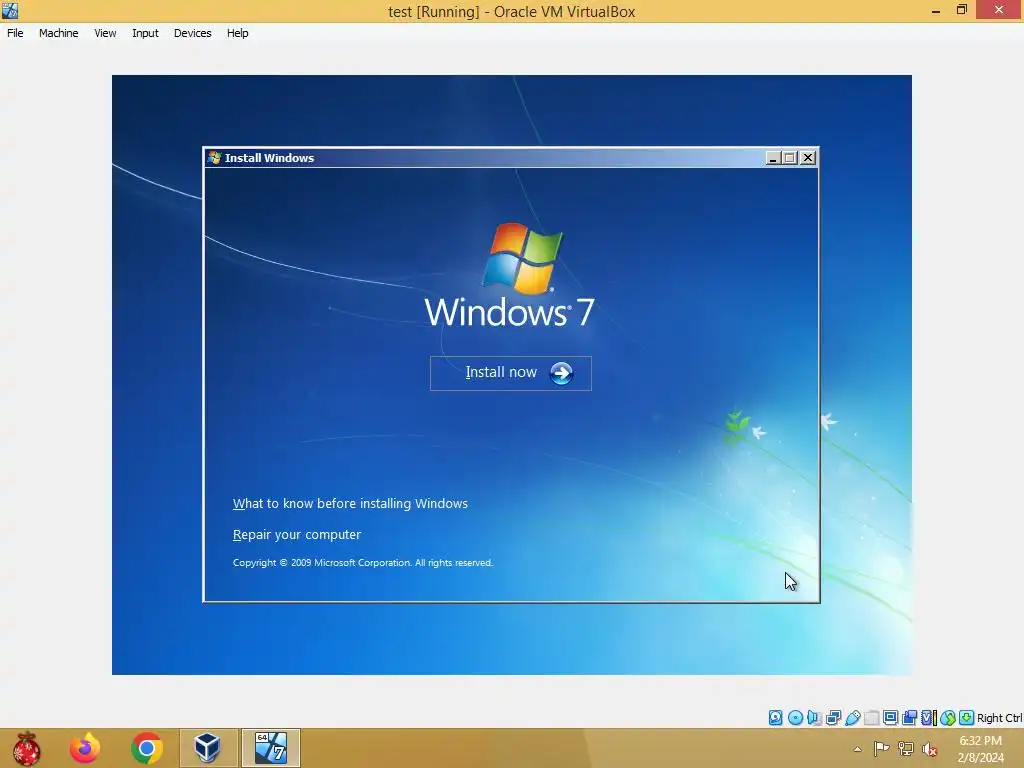Click the Microsoft copyright notice text
The height and width of the screenshot is (768, 1024).
pos(362,562)
